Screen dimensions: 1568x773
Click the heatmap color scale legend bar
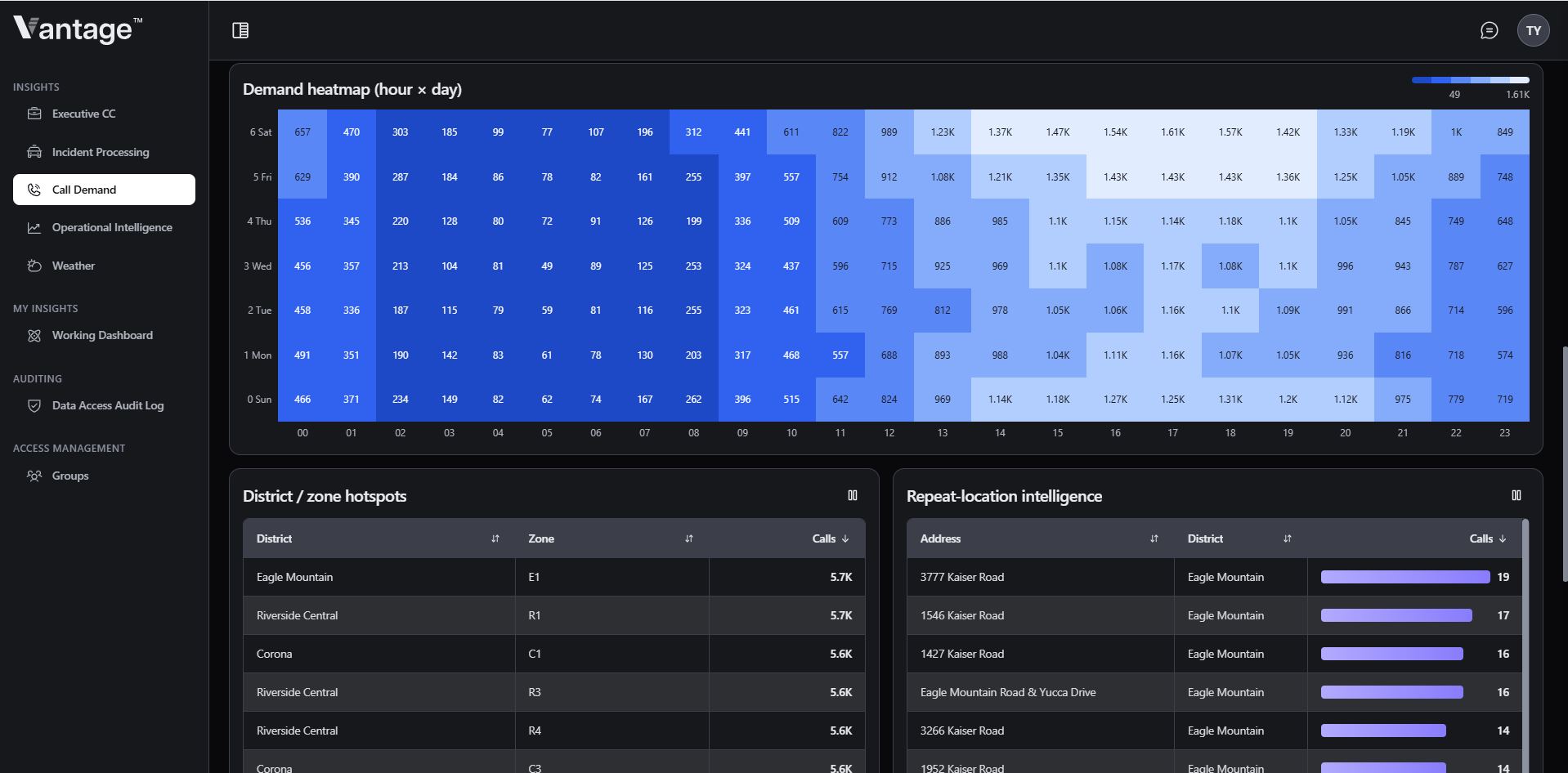[1470, 80]
